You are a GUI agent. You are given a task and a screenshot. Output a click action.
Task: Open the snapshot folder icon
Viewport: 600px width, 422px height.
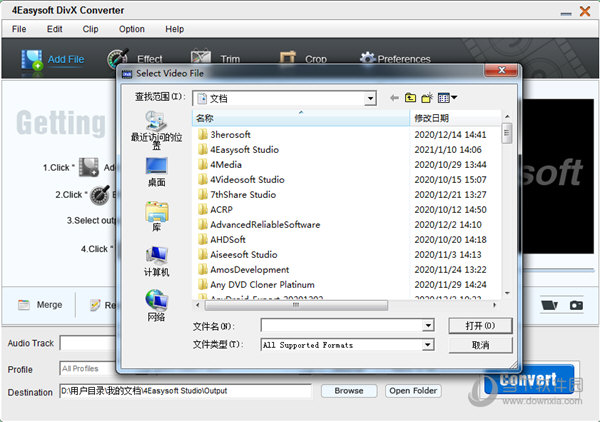(x=549, y=305)
